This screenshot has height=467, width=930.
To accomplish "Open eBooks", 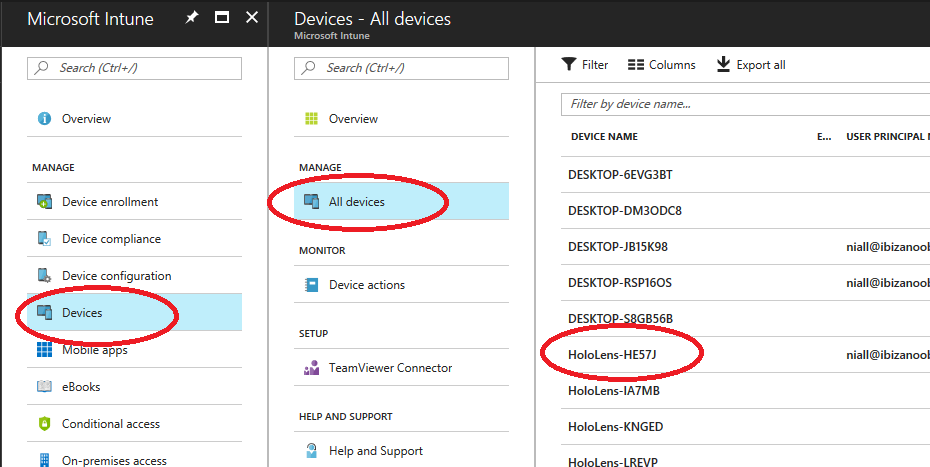I will (81, 387).
